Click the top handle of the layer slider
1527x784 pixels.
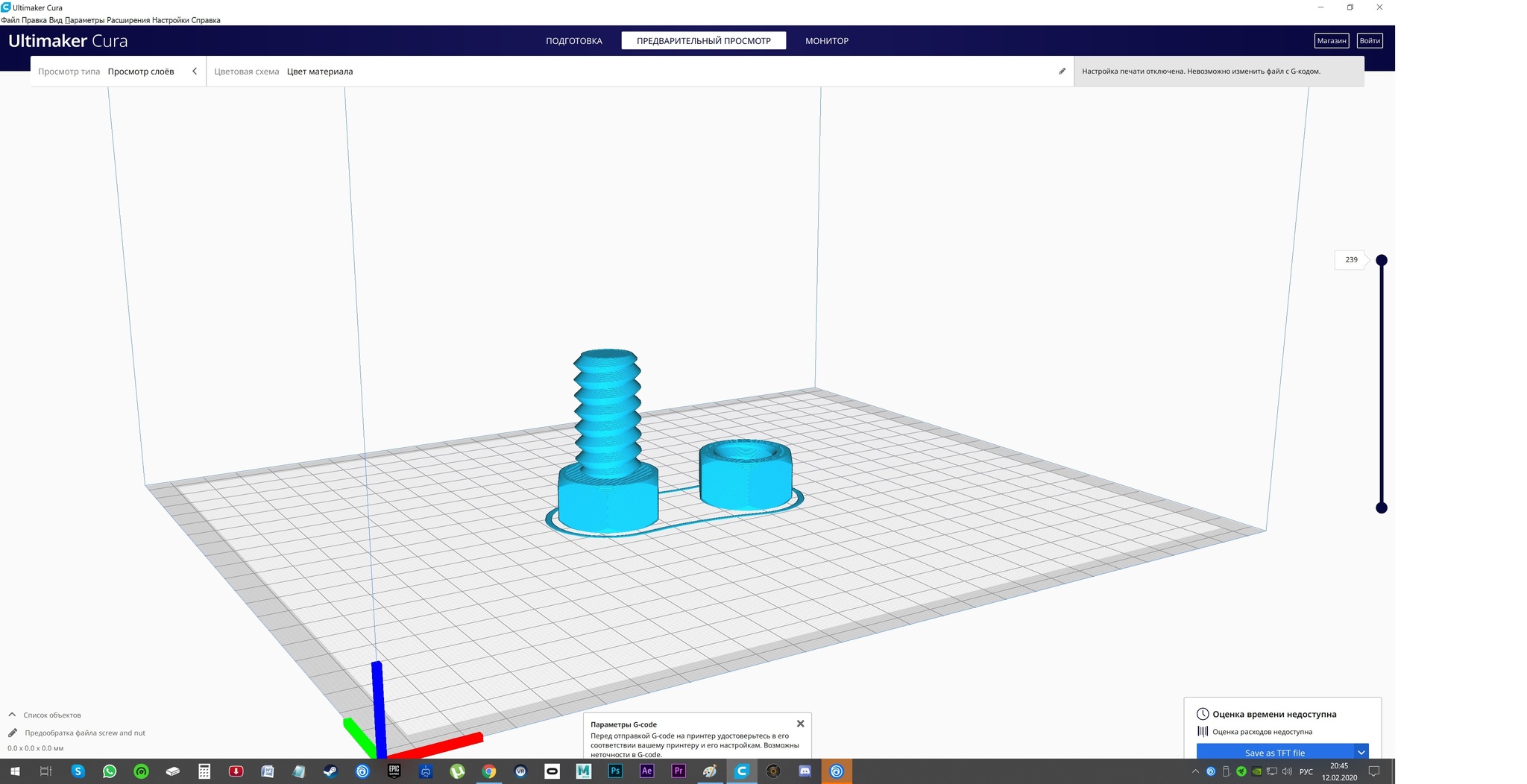click(x=1381, y=260)
